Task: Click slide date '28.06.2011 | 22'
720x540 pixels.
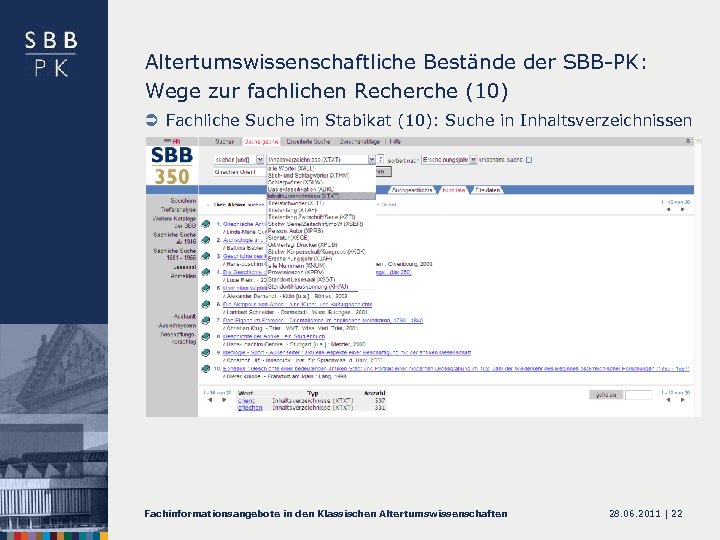Action: coord(646,514)
